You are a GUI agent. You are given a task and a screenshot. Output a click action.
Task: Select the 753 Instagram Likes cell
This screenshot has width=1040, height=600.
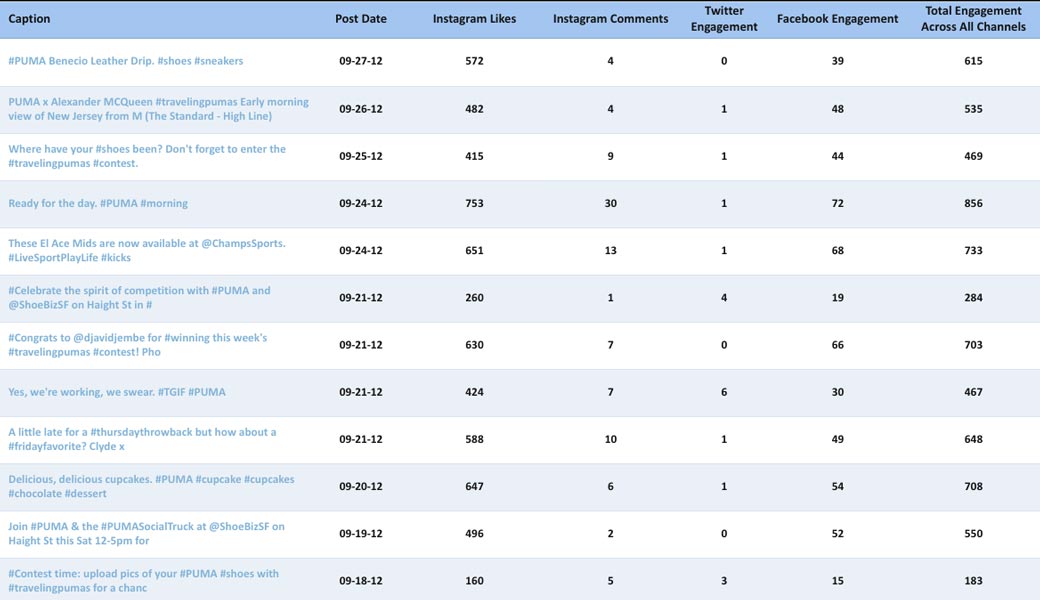tap(474, 202)
